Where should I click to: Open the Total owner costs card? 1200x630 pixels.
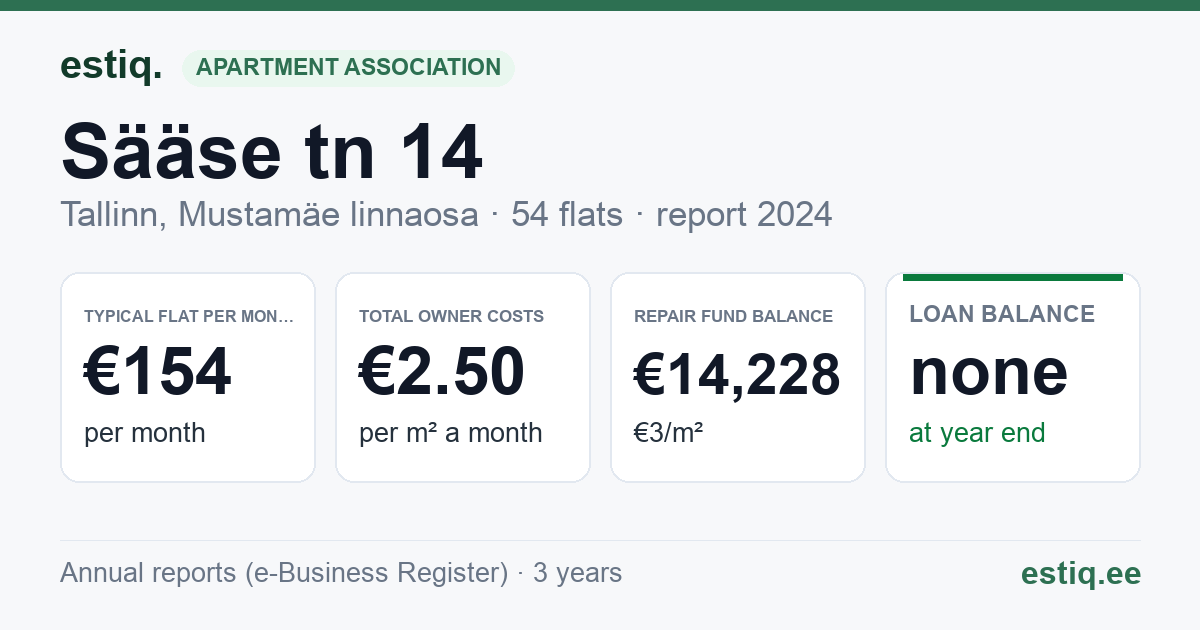(x=463, y=377)
